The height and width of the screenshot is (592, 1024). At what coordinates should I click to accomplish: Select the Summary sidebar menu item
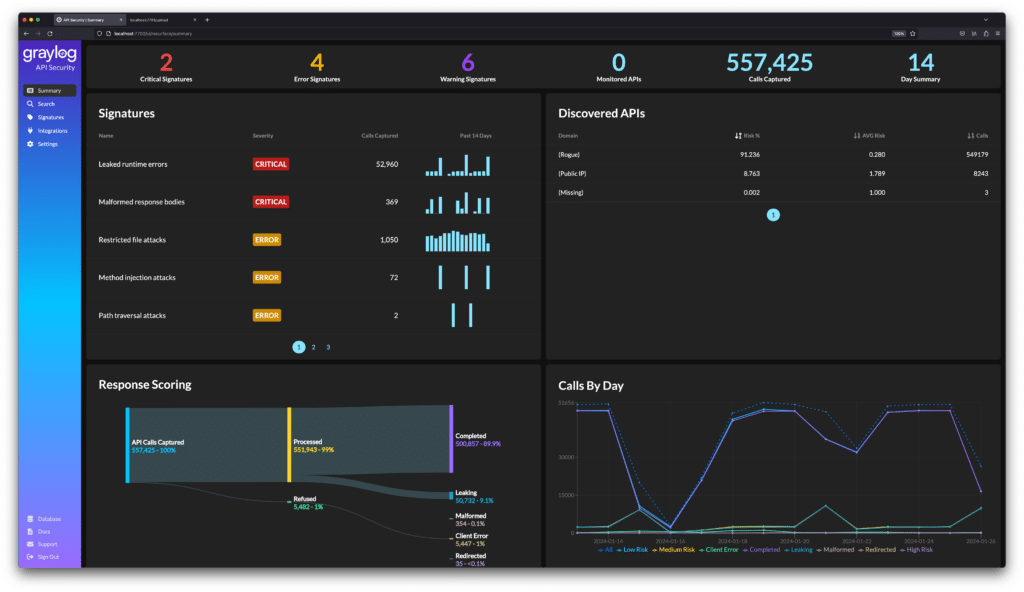(49, 91)
